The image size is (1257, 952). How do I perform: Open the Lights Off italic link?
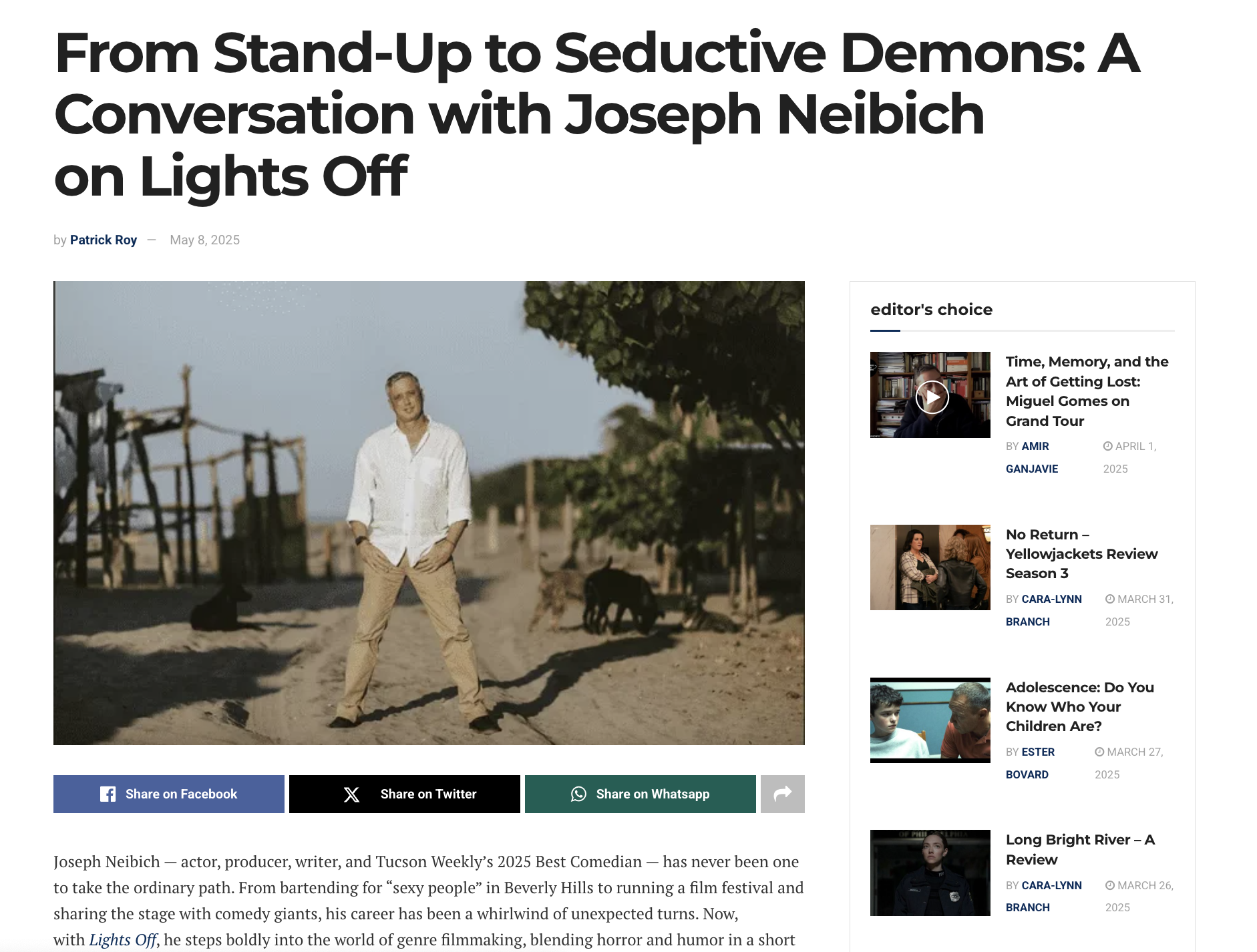tap(123, 939)
